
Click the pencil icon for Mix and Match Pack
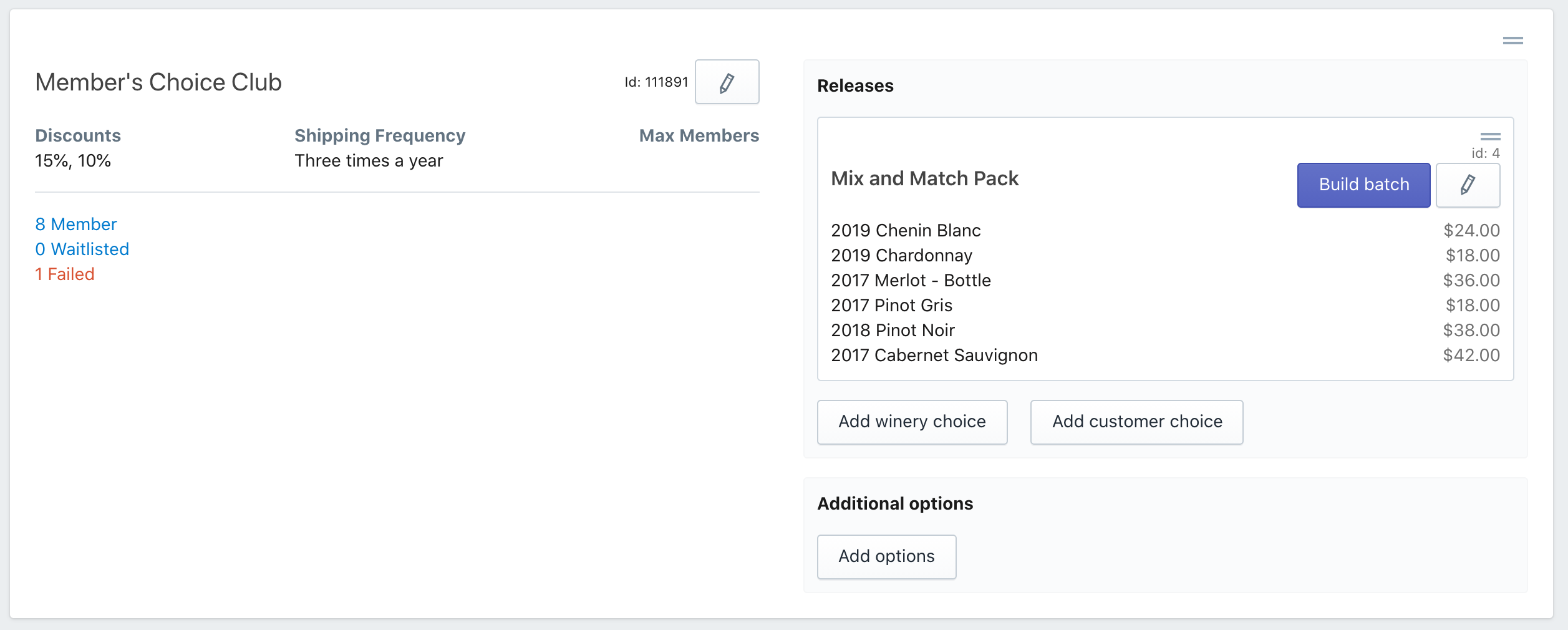click(1468, 185)
